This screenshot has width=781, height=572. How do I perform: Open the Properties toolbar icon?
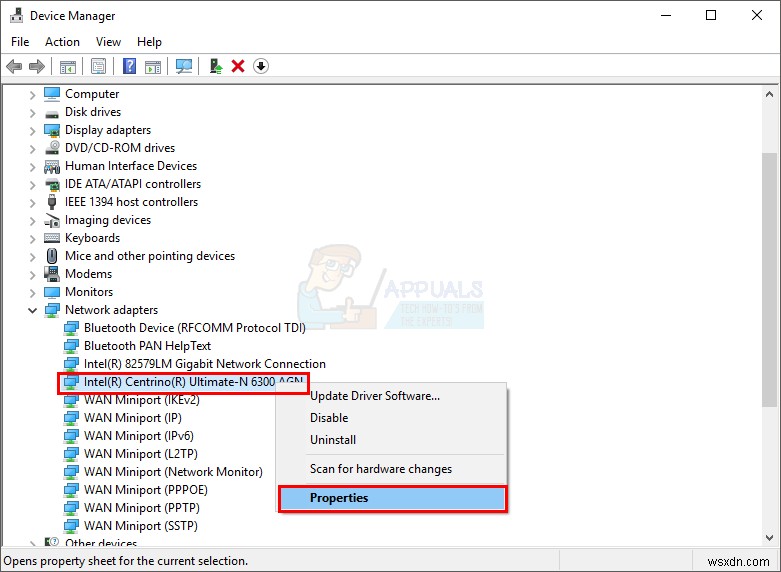click(99, 66)
